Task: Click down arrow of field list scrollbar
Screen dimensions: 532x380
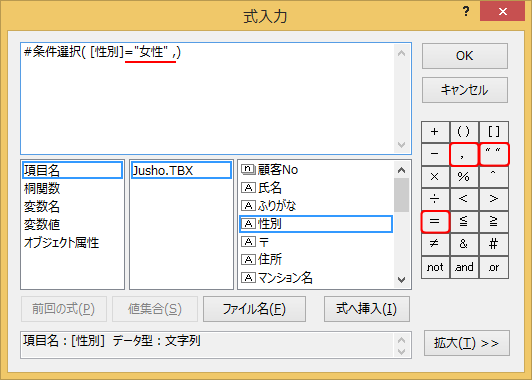Action: [401, 280]
